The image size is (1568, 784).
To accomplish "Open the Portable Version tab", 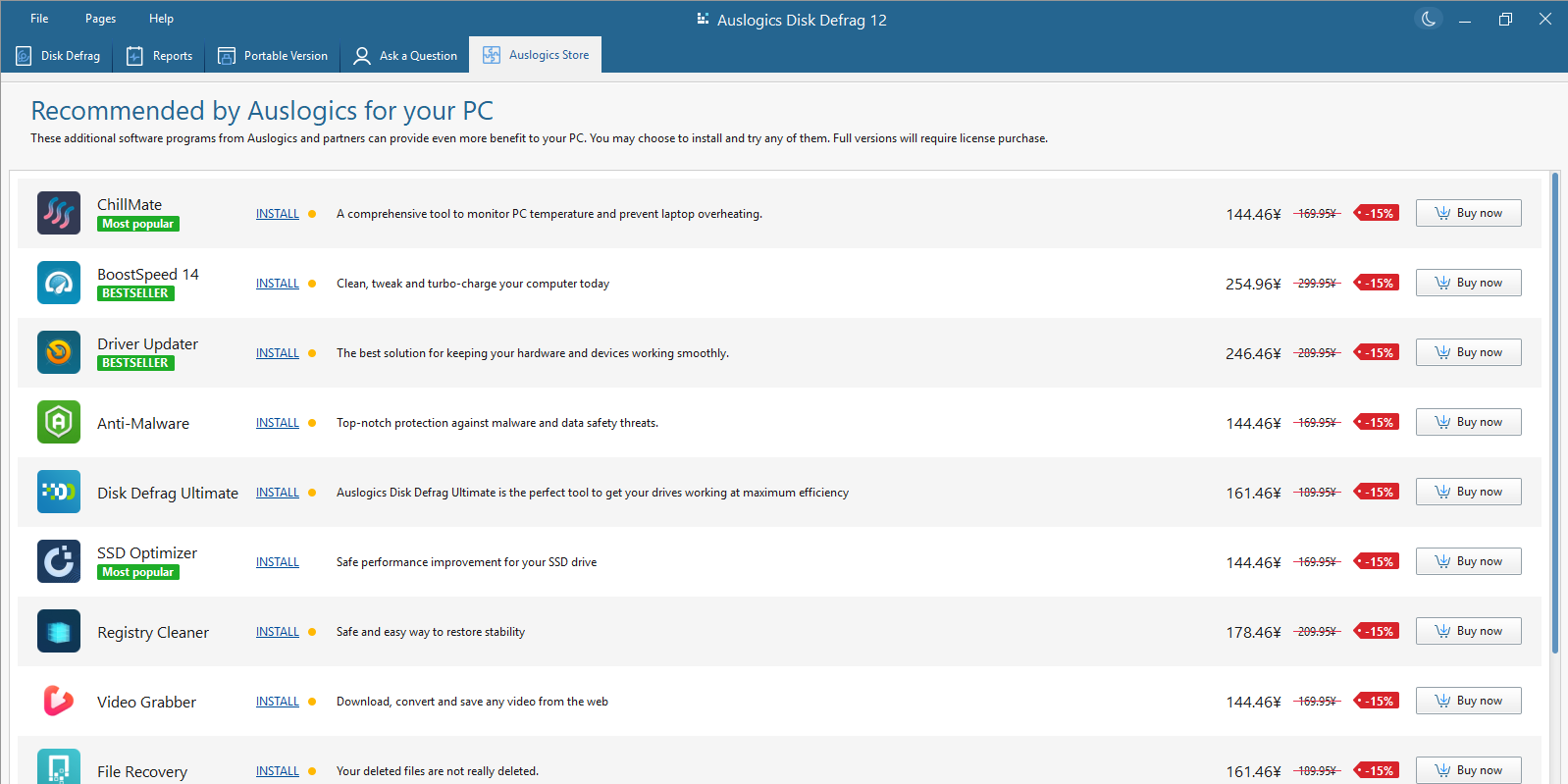I will point(273,56).
